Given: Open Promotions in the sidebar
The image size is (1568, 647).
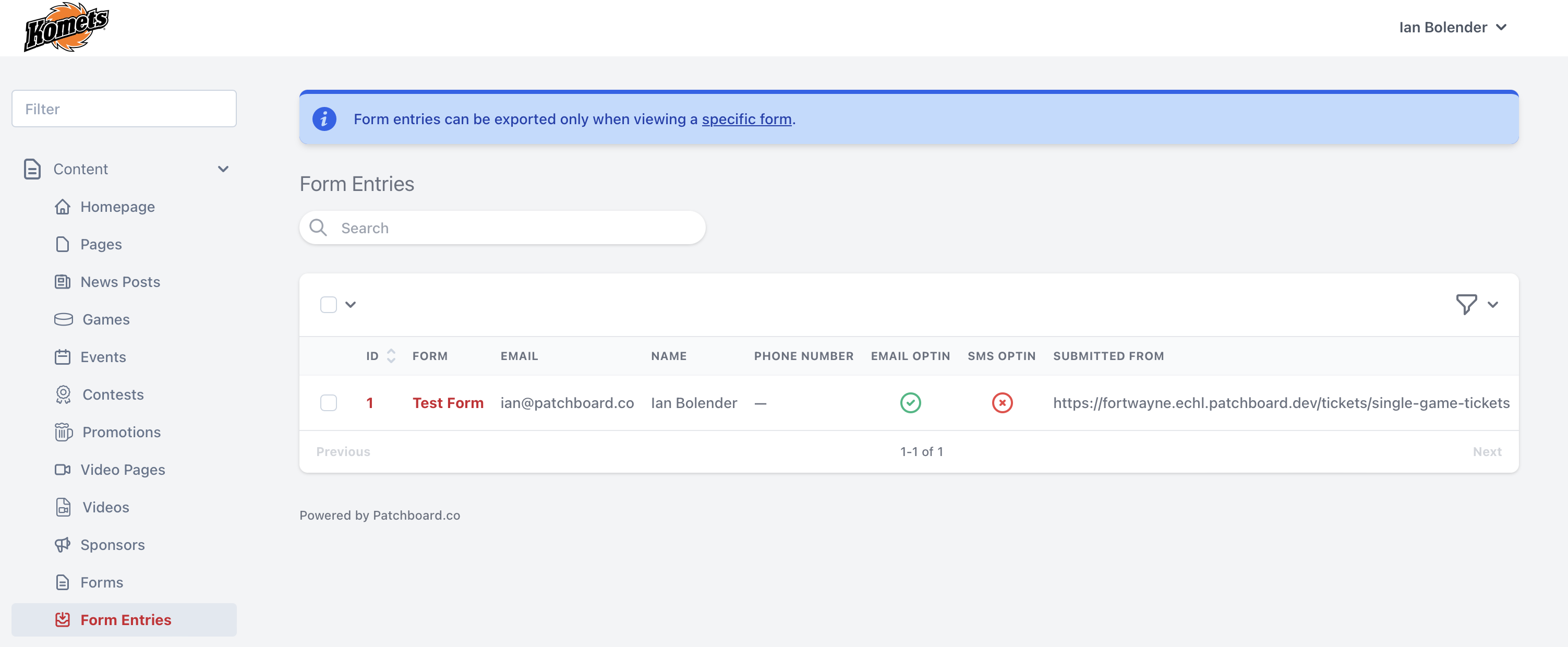Looking at the screenshot, I should (x=122, y=432).
